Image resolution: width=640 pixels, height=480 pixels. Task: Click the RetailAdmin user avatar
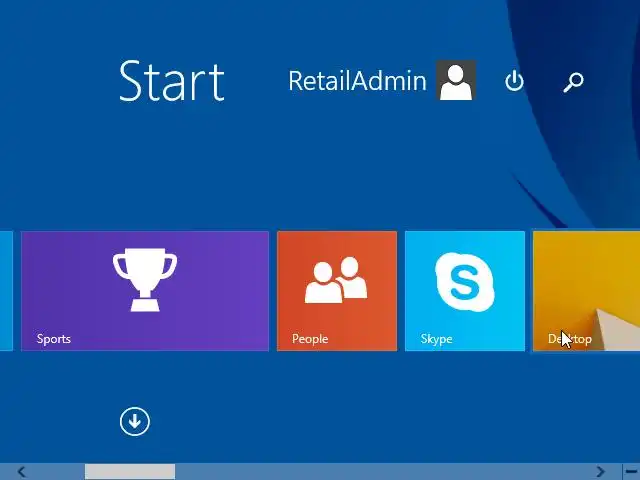coord(456,80)
